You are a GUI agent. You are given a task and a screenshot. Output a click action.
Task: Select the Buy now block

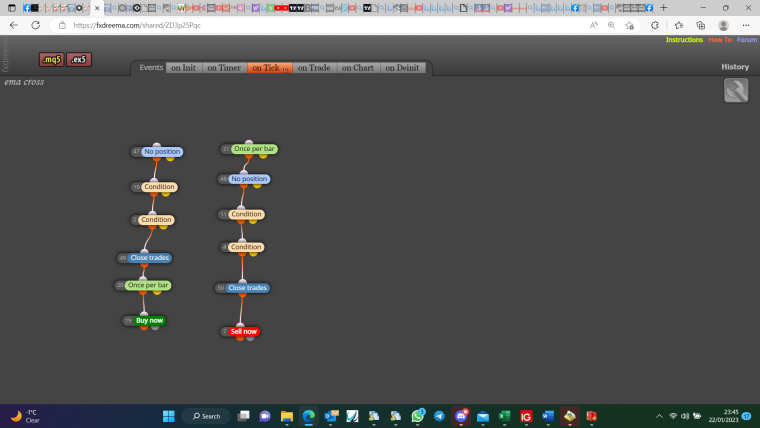(x=149, y=320)
